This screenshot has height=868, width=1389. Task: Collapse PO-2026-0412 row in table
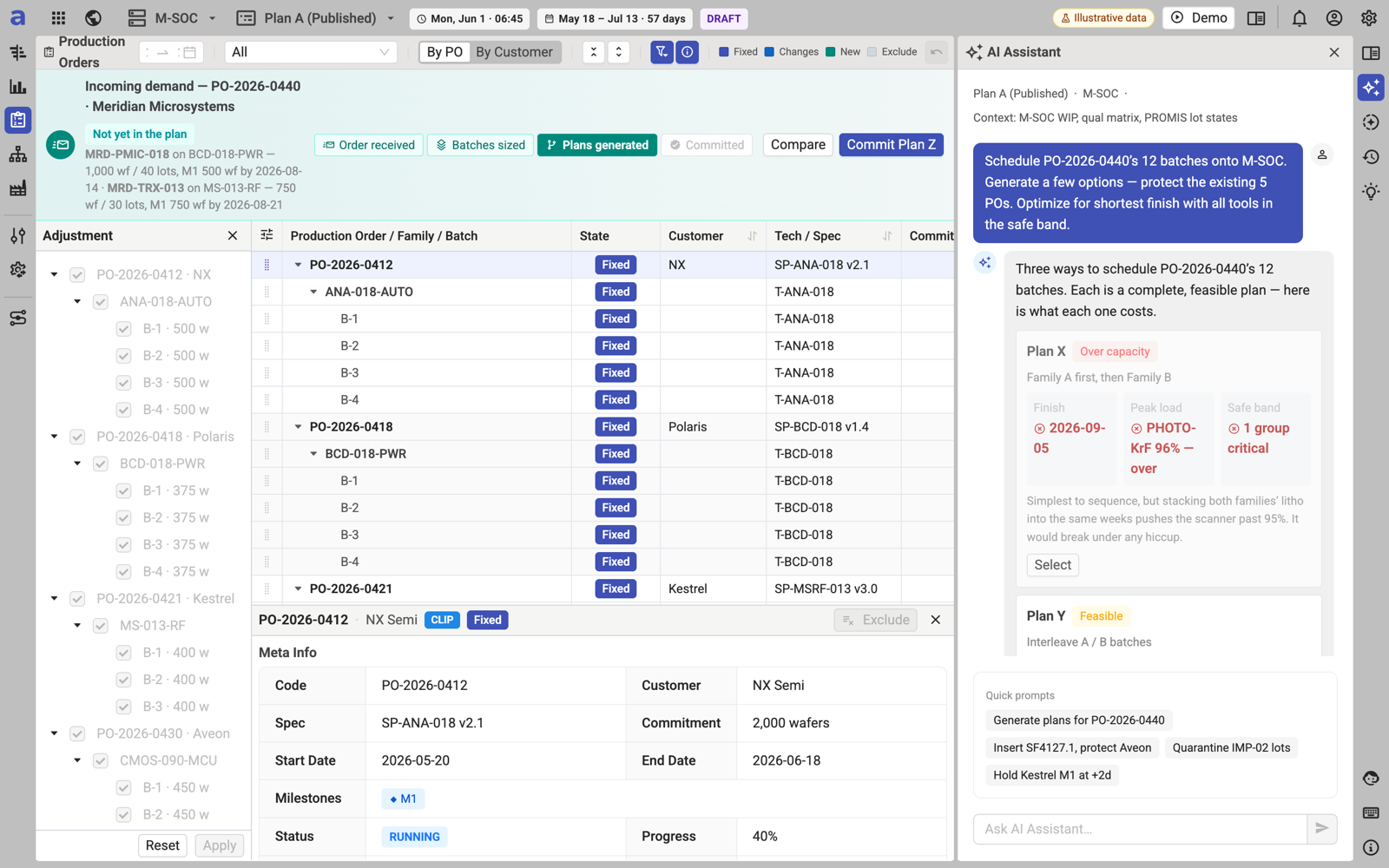(x=298, y=265)
